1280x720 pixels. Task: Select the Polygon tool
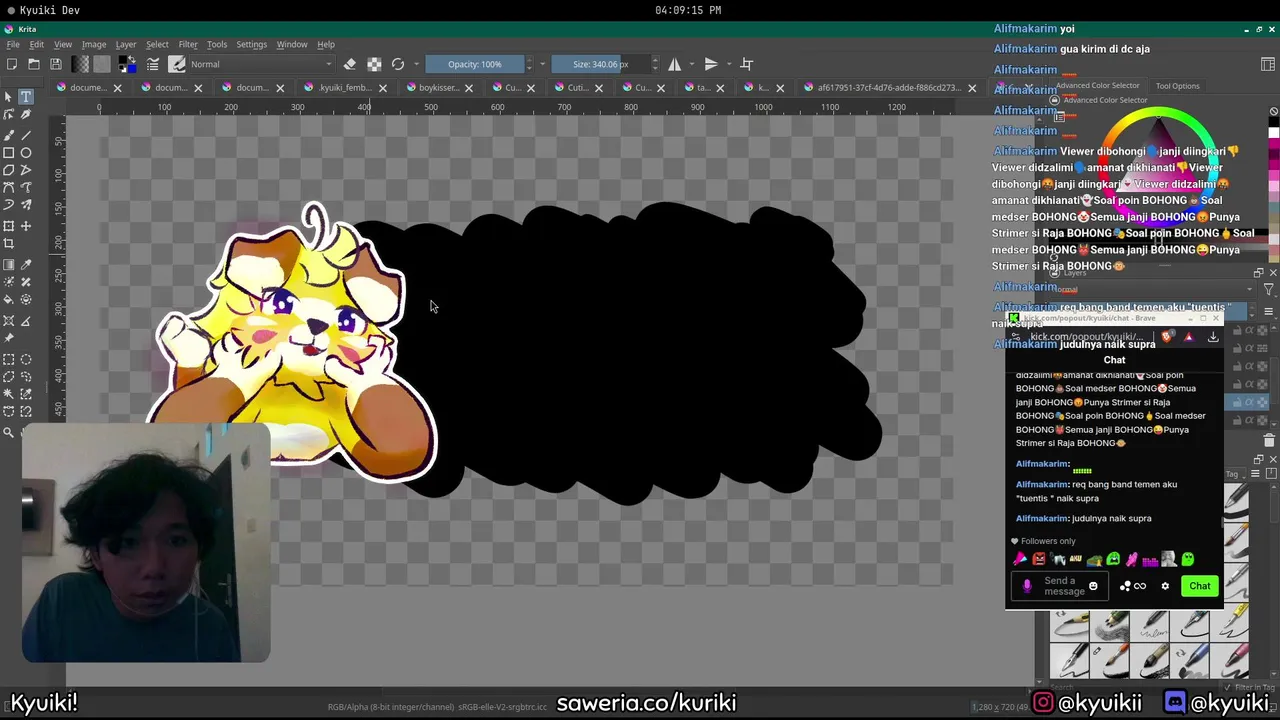pyautogui.click(x=9, y=170)
